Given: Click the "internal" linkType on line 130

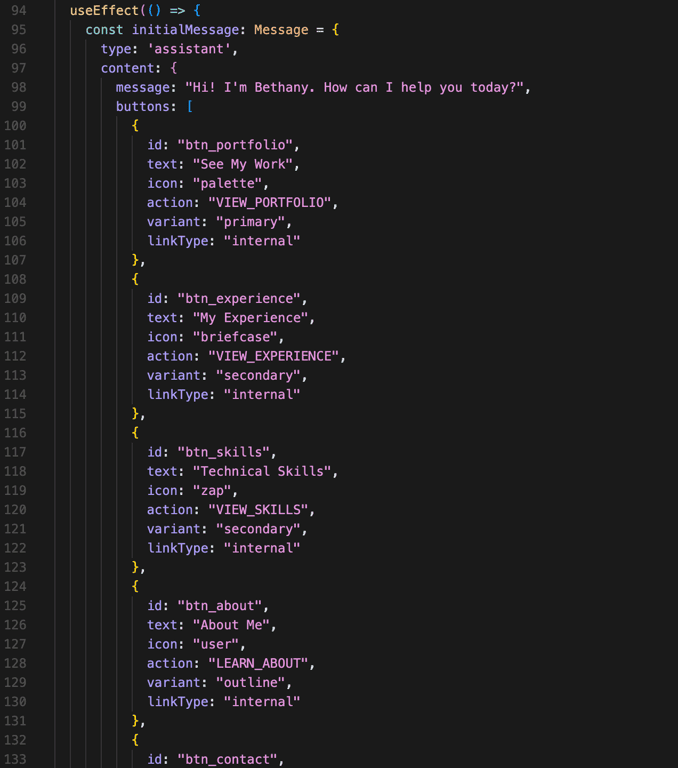Looking at the screenshot, I should coord(262,702).
